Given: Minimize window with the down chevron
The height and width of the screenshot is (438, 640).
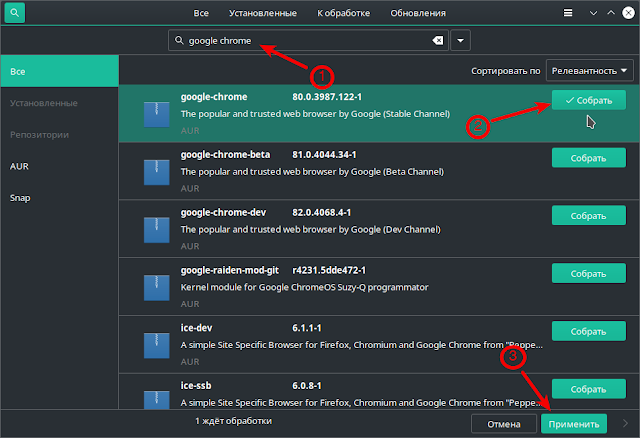Looking at the screenshot, I should pyautogui.click(x=593, y=13).
